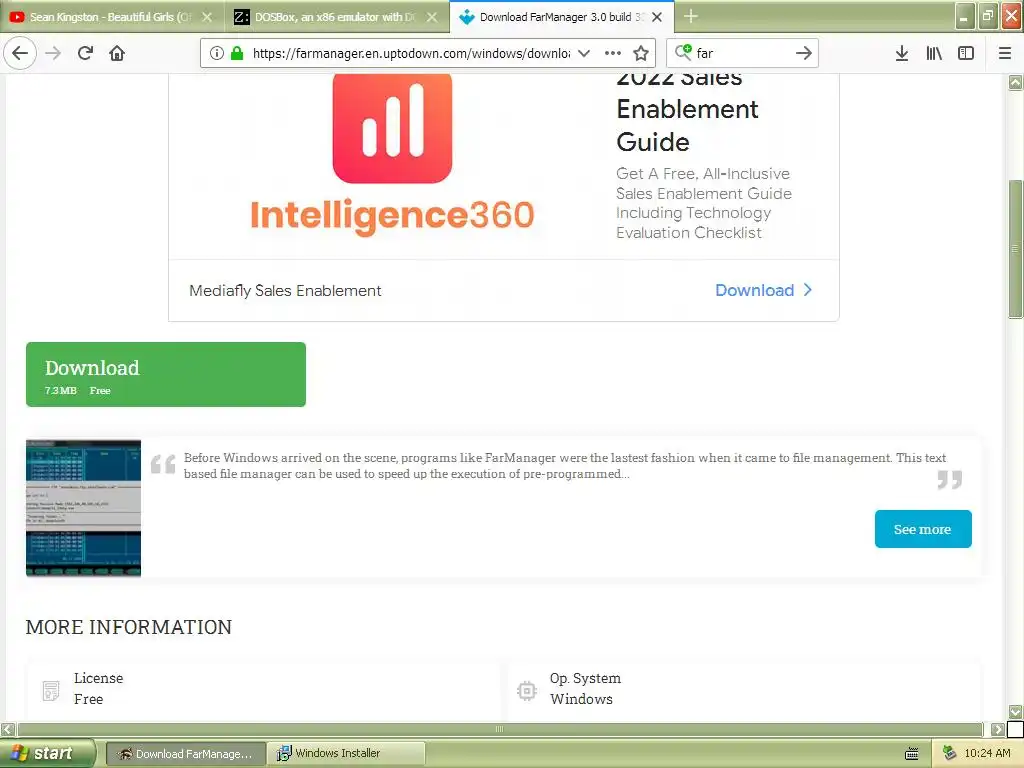Select Download FarManager taskbar button
The width and height of the screenshot is (1024, 768).
click(185, 754)
